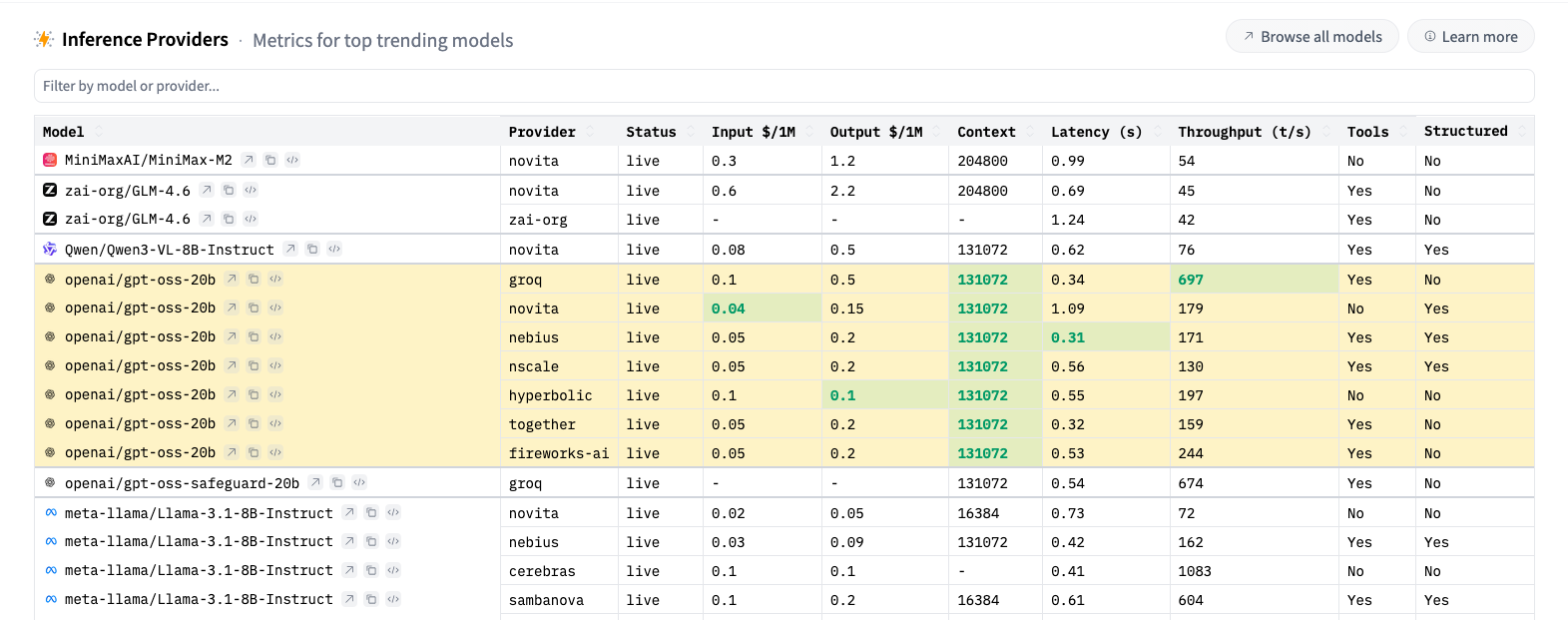The width and height of the screenshot is (1568, 620).
Task: Show code snippet for MiniMaxAI/MiniMax-M2
Action: click(292, 160)
